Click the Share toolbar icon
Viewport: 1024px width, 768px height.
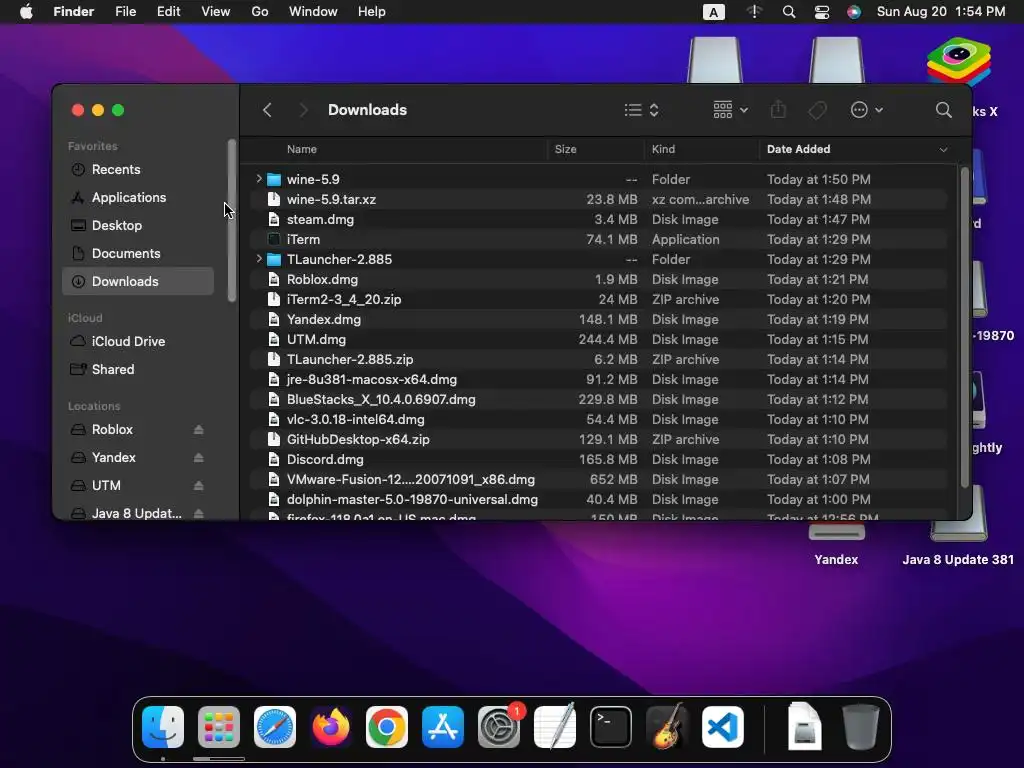pos(778,110)
